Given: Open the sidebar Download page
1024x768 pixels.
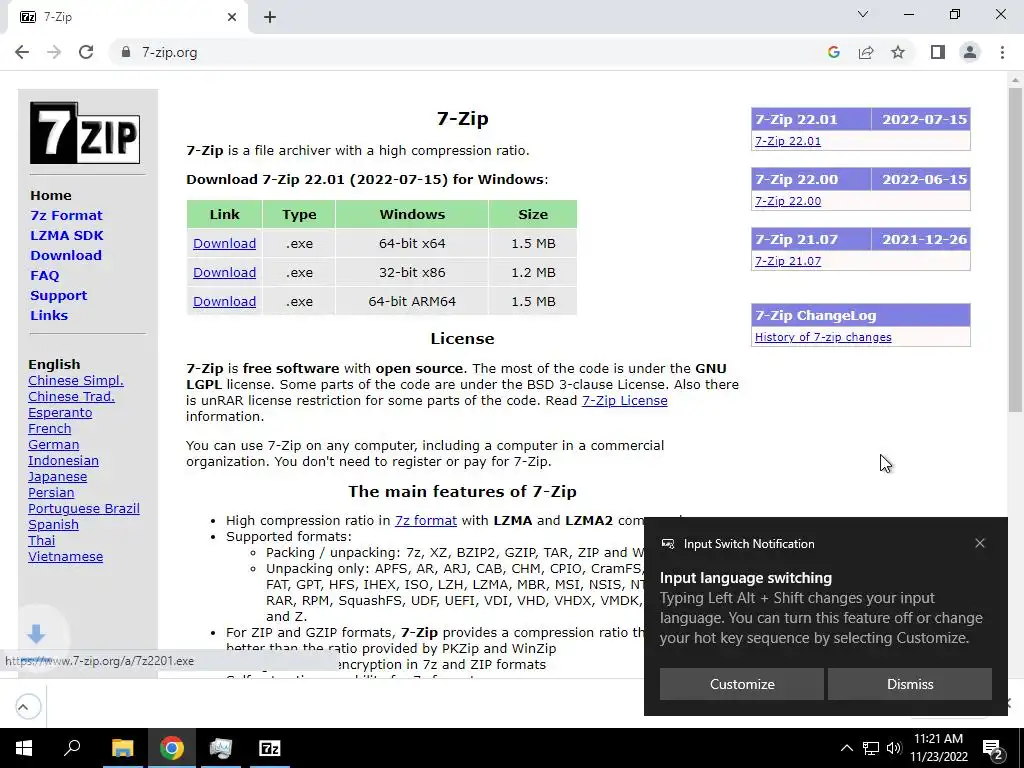Looking at the screenshot, I should coord(66,255).
